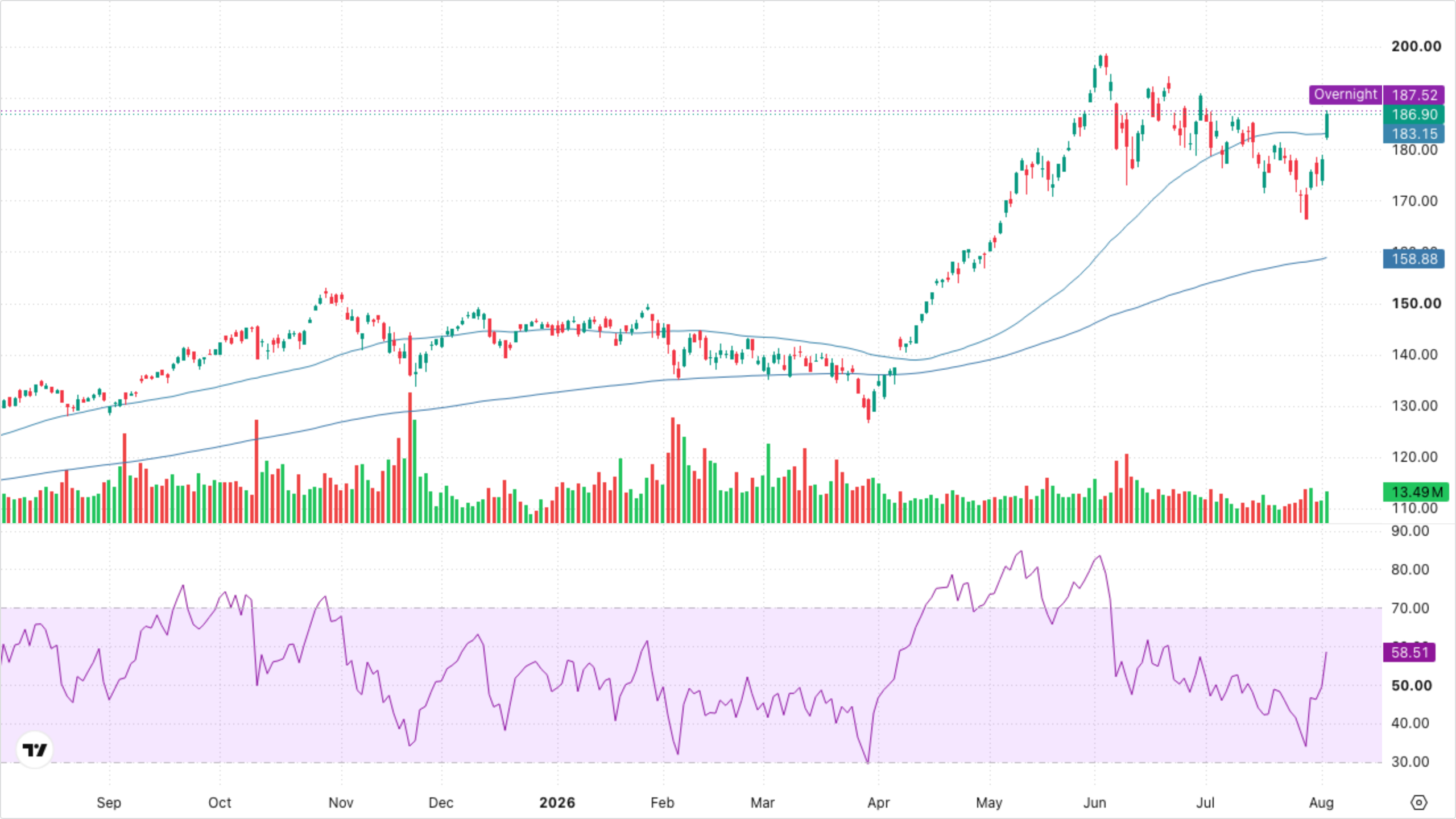Select the Dec label on time axis
The width and height of the screenshot is (1456, 819).
pos(441,803)
